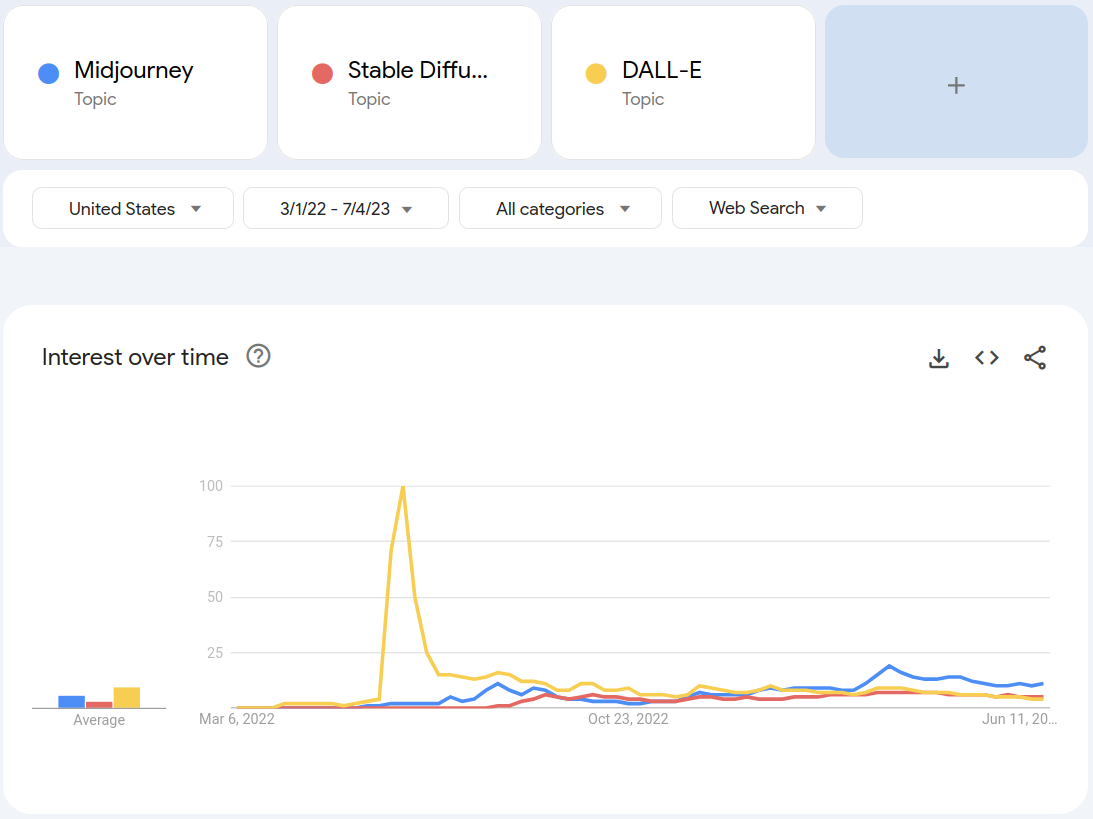Download the Interest over time data
Image resolution: width=1093 pixels, height=819 pixels.
[938, 358]
